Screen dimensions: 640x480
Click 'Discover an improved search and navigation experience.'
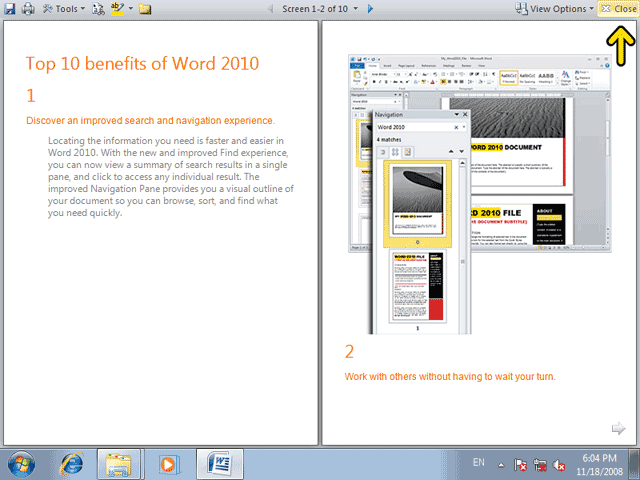tap(151, 120)
